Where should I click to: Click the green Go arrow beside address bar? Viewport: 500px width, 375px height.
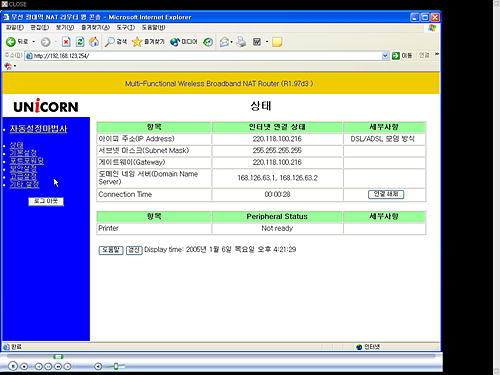click(396, 56)
